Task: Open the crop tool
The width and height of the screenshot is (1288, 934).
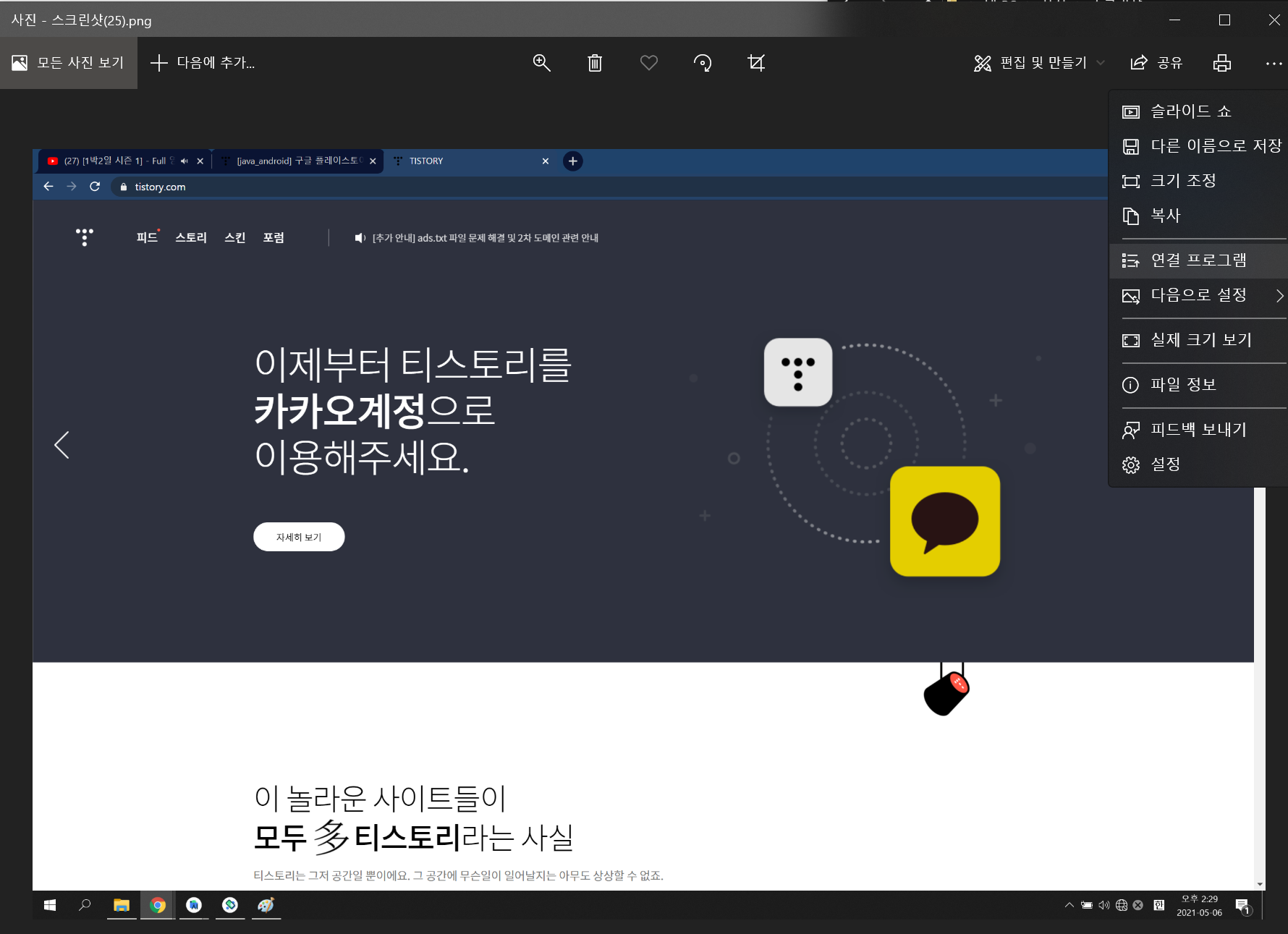Action: point(756,63)
